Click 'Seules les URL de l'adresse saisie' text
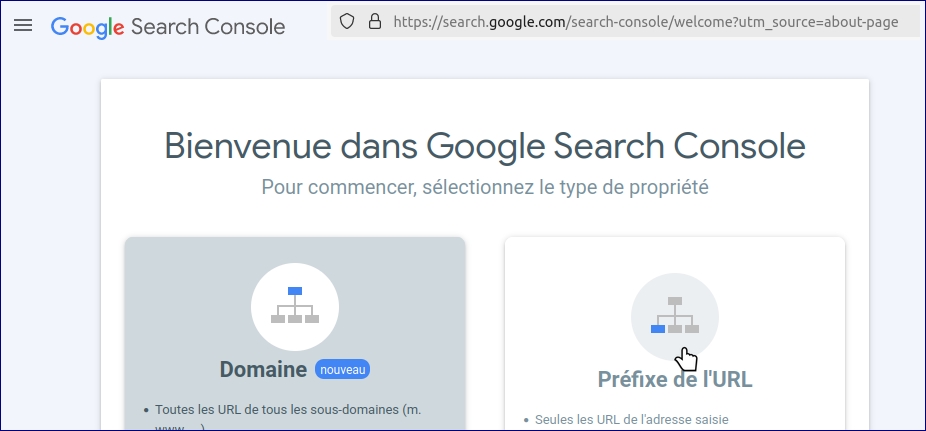 (x=632, y=420)
